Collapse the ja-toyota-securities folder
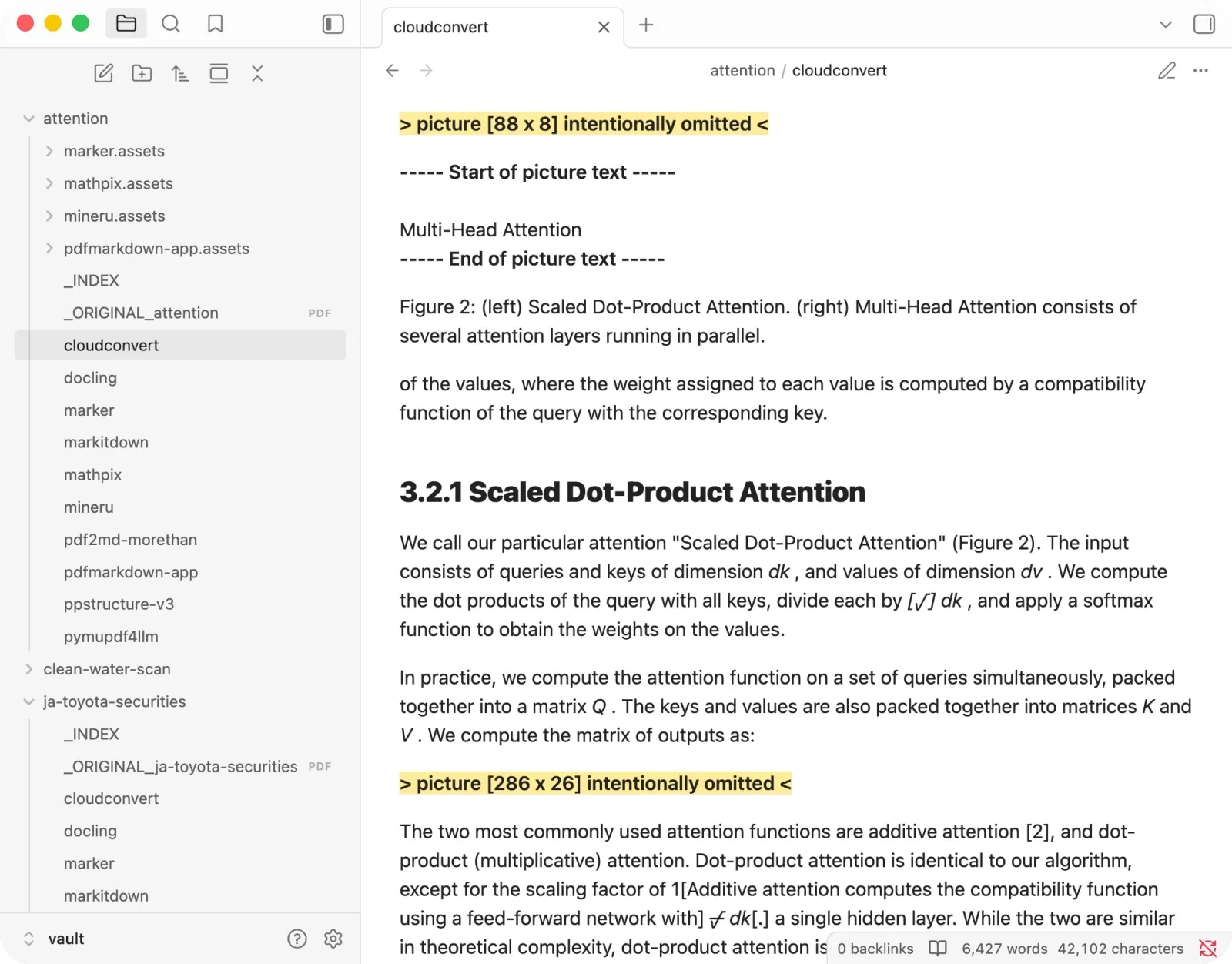The height and width of the screenshot is (964, 1232). tap(28, 701)
